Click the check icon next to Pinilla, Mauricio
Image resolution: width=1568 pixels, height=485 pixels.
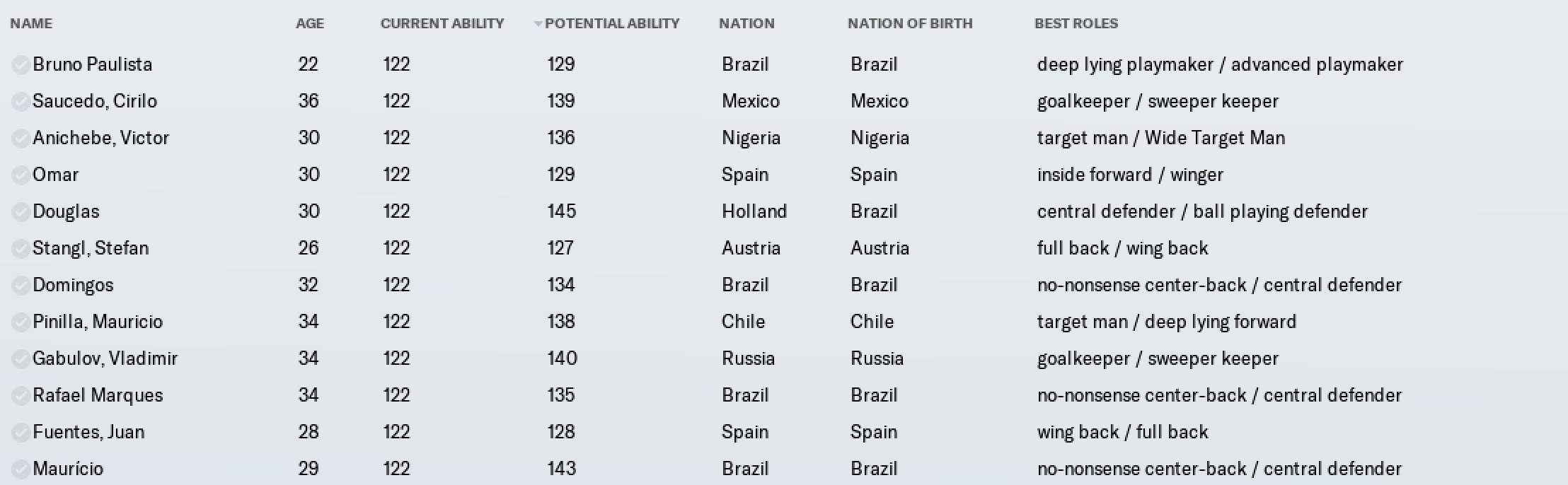(21, 322)
